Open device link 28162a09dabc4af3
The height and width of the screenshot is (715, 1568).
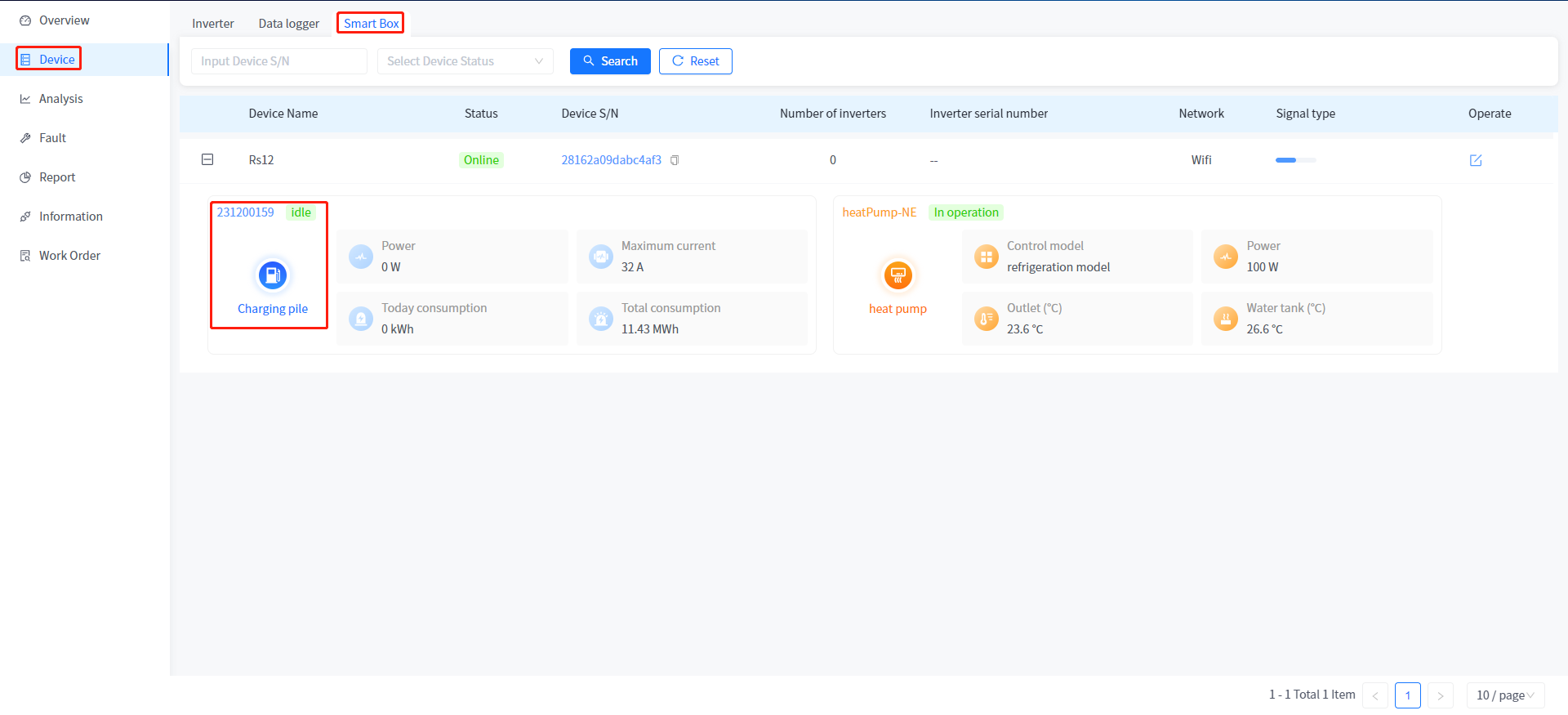tap(611, 160)
